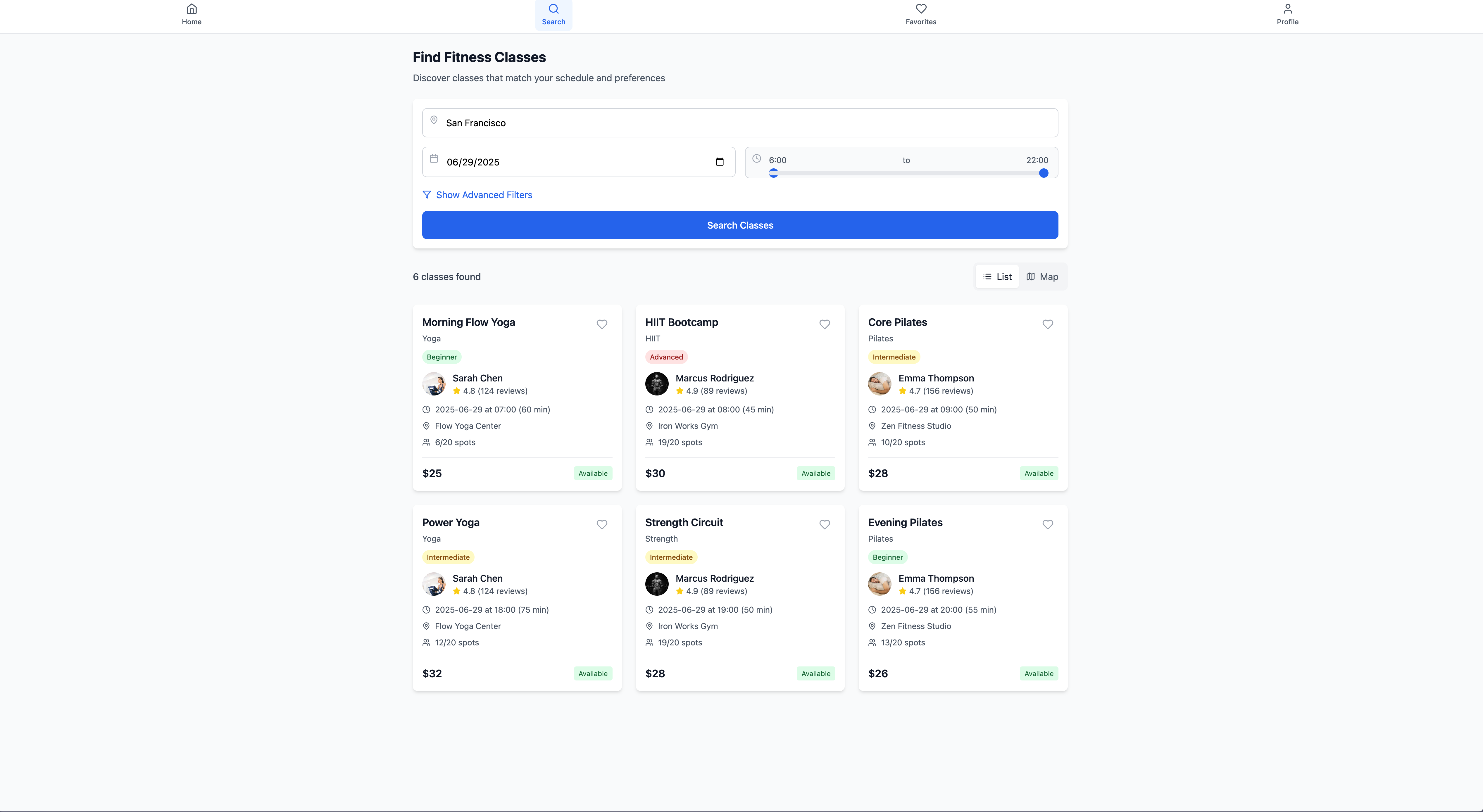Image resolution: width=1483 pixels, height=812 pixels.
Task: Click the filter funnel icon
Action: (427, 195)
